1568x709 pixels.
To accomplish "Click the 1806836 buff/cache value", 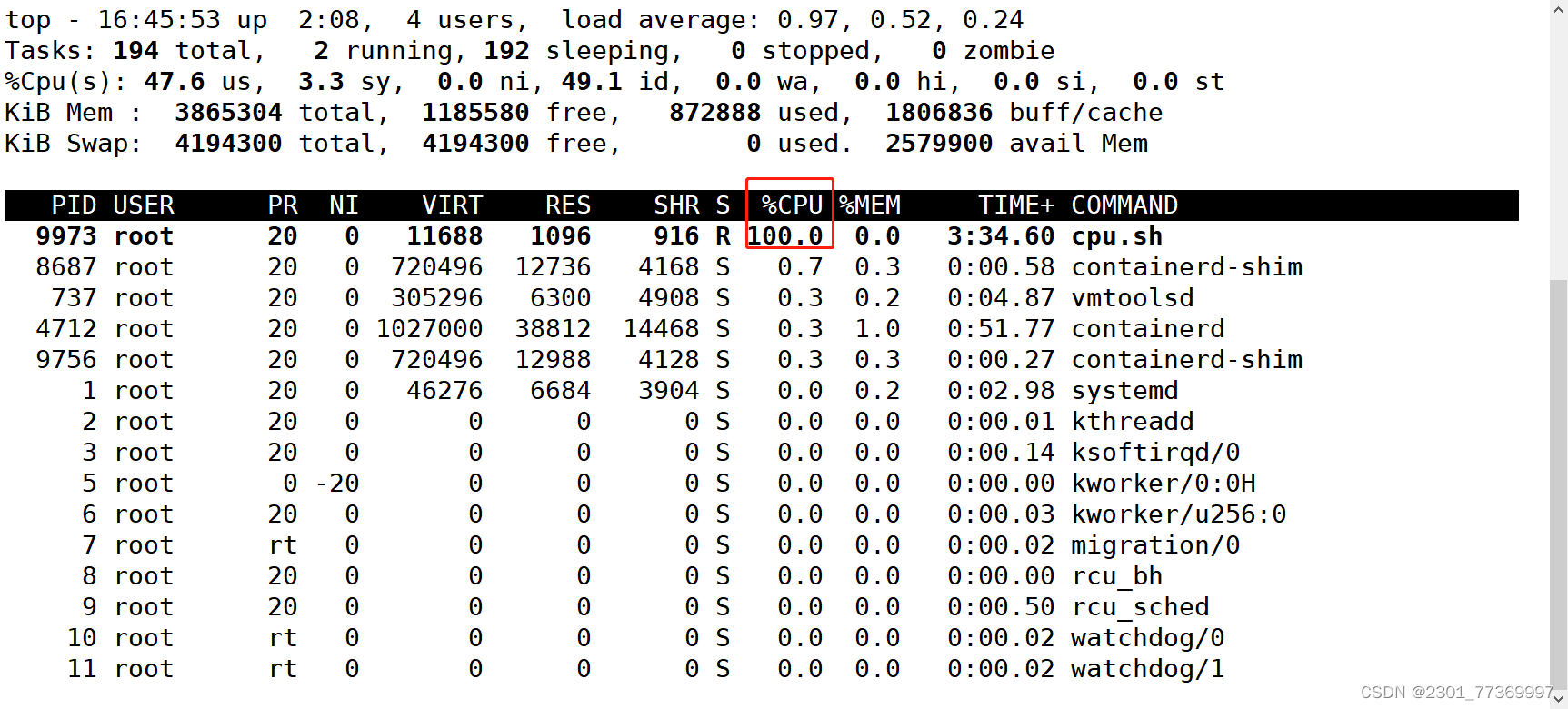I will coord(939,113).
